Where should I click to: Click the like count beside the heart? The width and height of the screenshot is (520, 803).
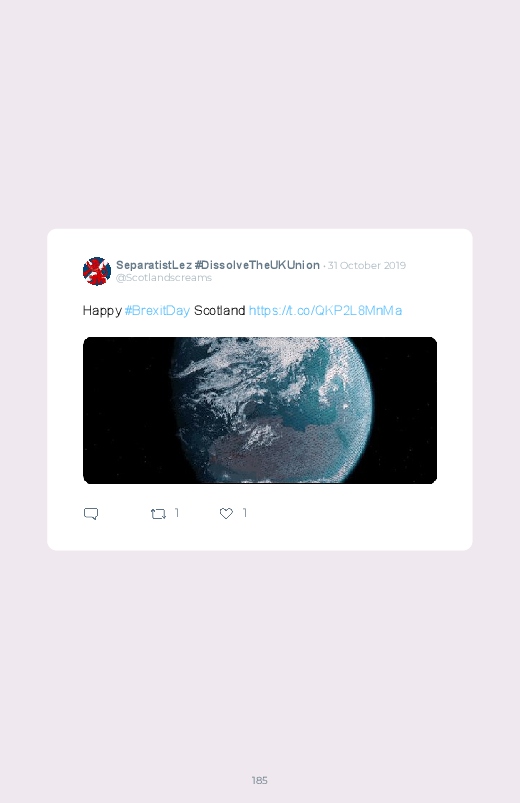[x=245, y=513]
